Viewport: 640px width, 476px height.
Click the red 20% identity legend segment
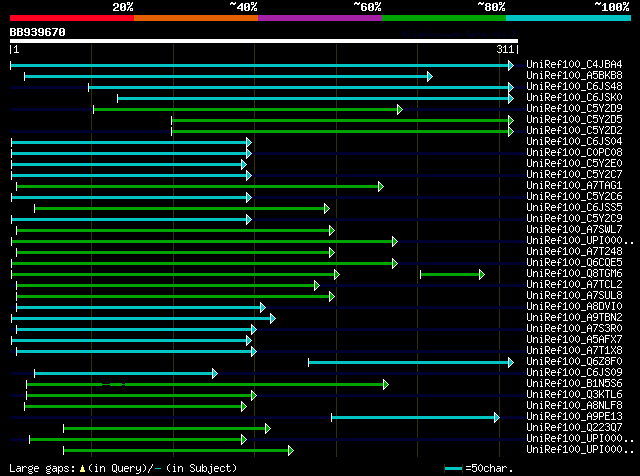[x=72, y=18]
